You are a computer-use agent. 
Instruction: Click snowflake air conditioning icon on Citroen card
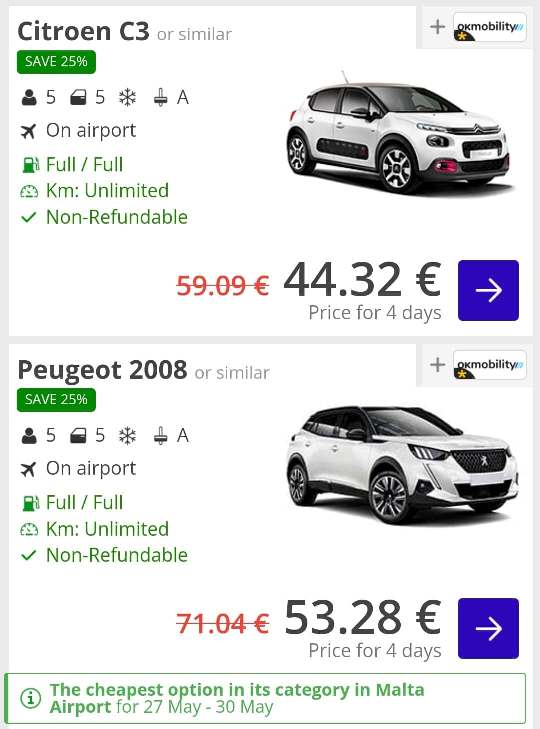click(x=127, y=98)
